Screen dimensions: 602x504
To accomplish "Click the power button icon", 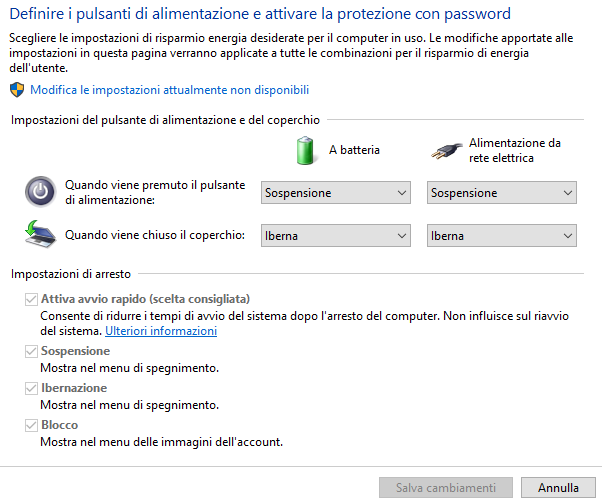I will click(40, 191).
